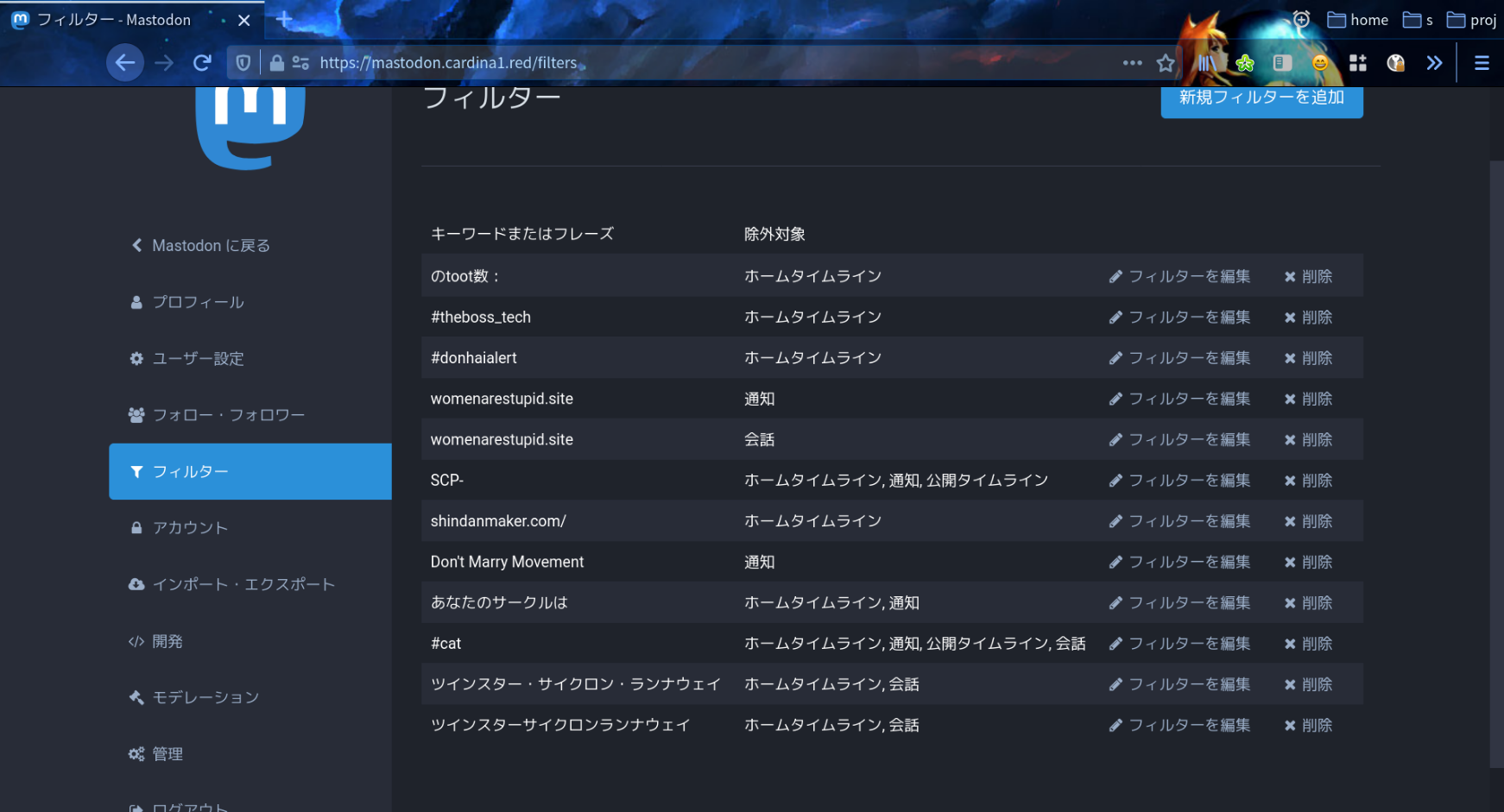The width and height of the screenshot is (1504, 812).
Task: Click 新規フィルターを追加 button
Action: click(x=1261, y=98)
